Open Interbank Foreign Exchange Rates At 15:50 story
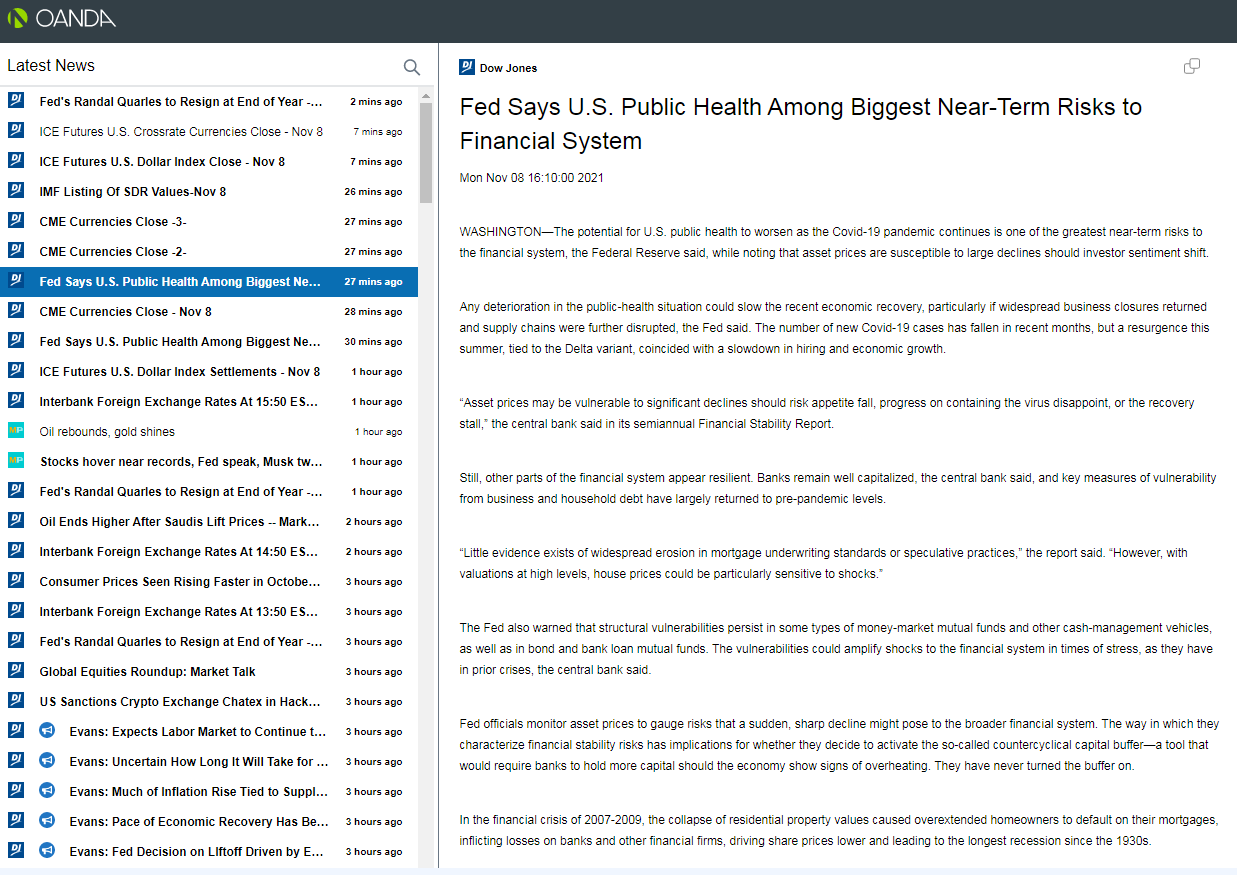Image resolution: width=1237 pixels, height=875 pixels. [x=179, y=402]
